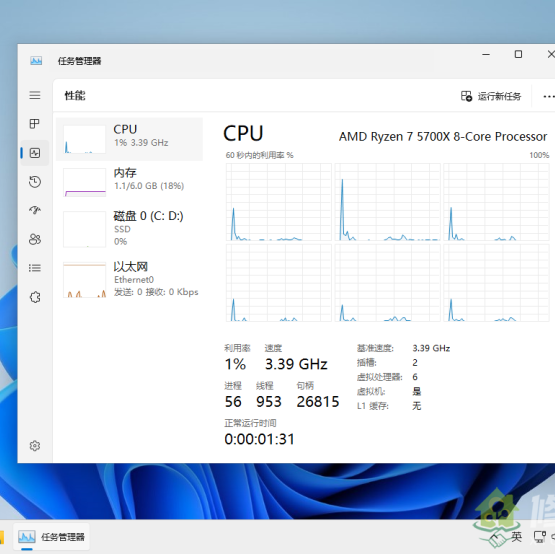The image size is (555, 554).
Task: Click process count 56
Action: 233,402
